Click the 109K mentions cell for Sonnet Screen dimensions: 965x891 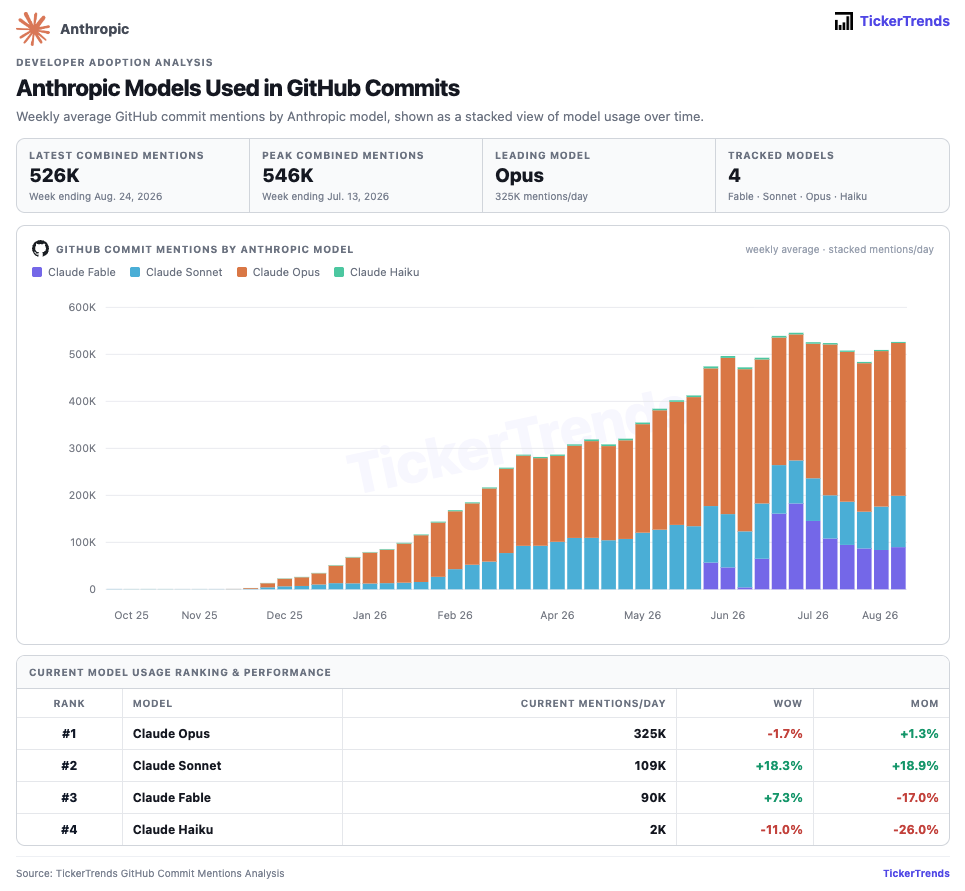tap(650, 765)
